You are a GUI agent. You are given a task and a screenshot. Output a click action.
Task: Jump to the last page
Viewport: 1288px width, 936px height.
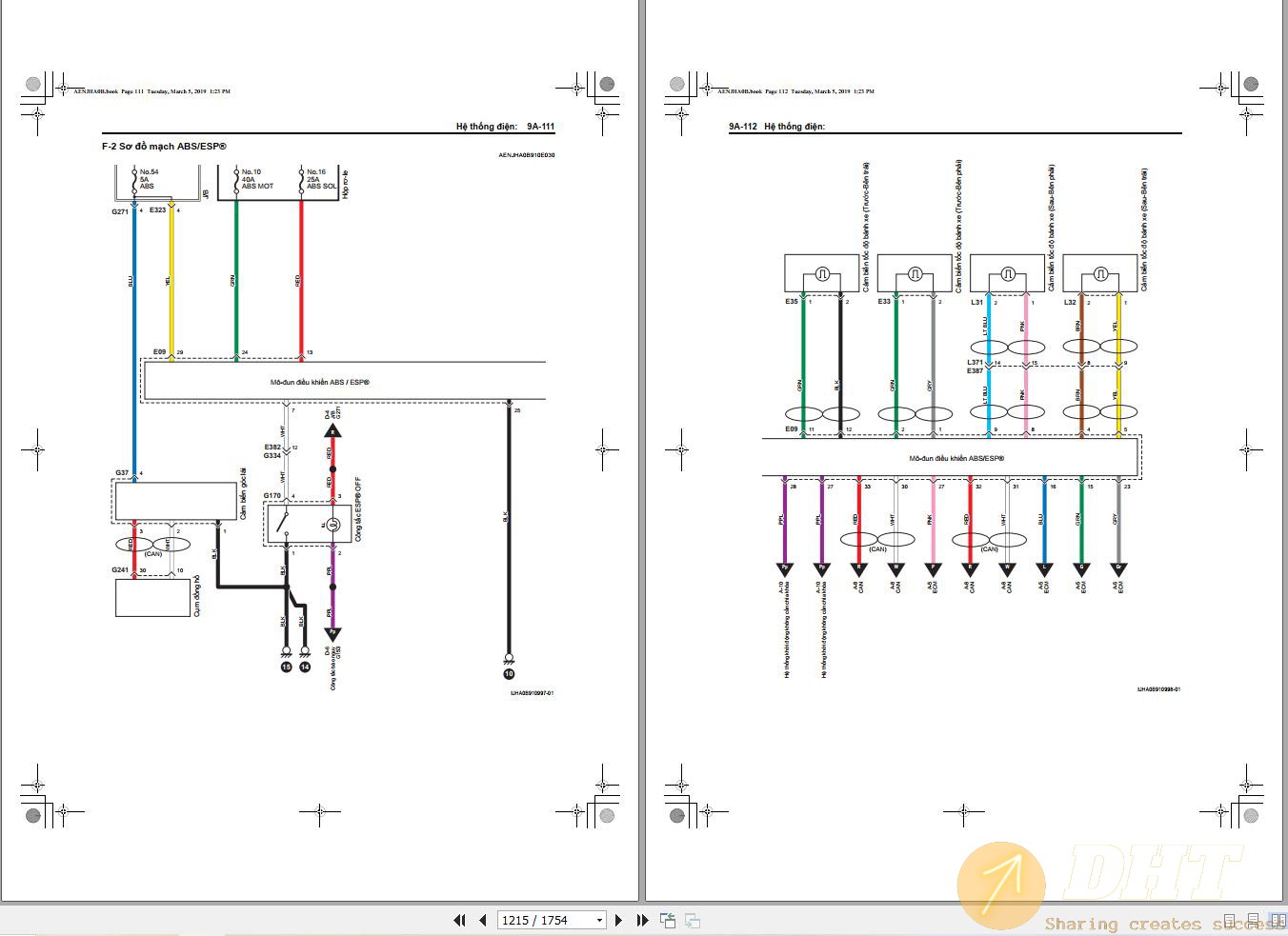pyautogui.click(x=642, y=920)
